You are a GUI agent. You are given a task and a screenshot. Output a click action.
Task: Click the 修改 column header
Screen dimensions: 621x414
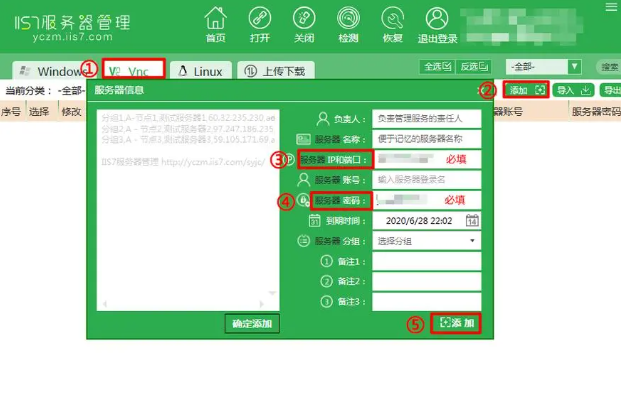(72, 112)
